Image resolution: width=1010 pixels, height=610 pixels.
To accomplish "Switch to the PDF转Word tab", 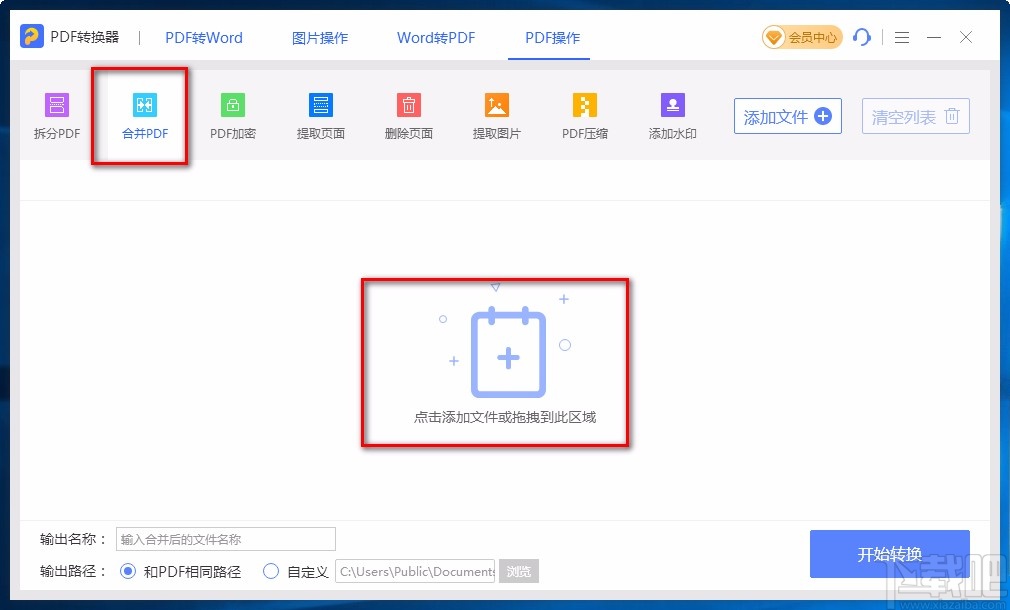I will pos(203,37).
